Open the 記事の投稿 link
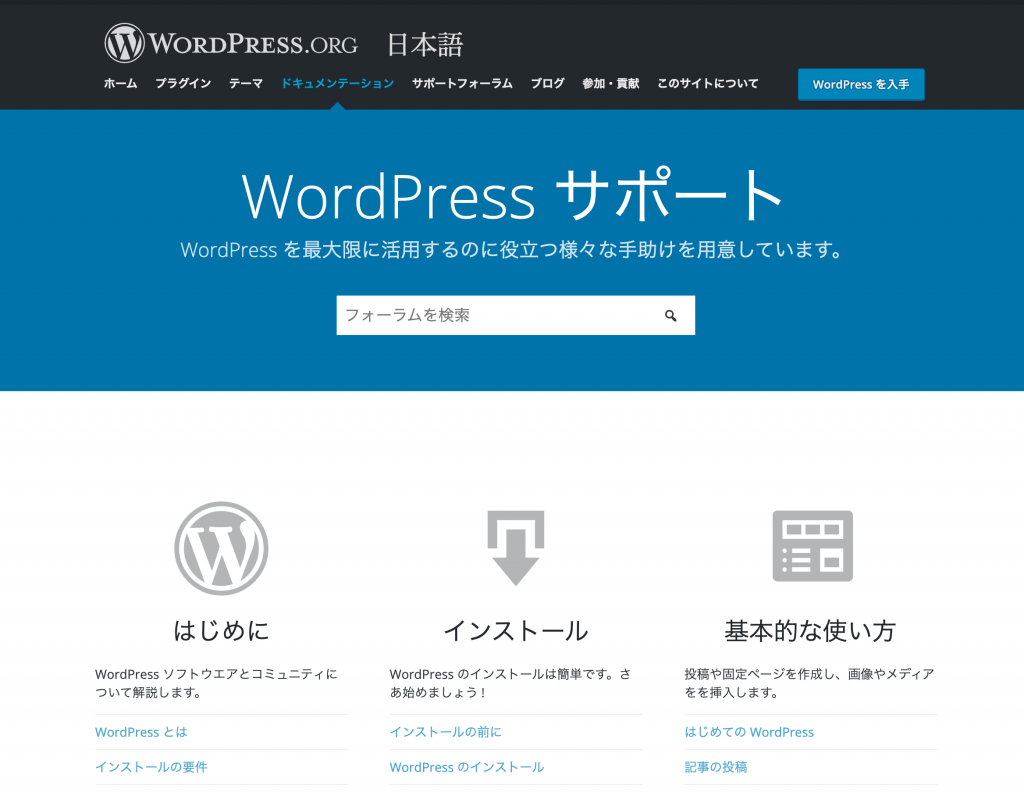This screenshot has height=792, width=1024. [x=716, y=767]
